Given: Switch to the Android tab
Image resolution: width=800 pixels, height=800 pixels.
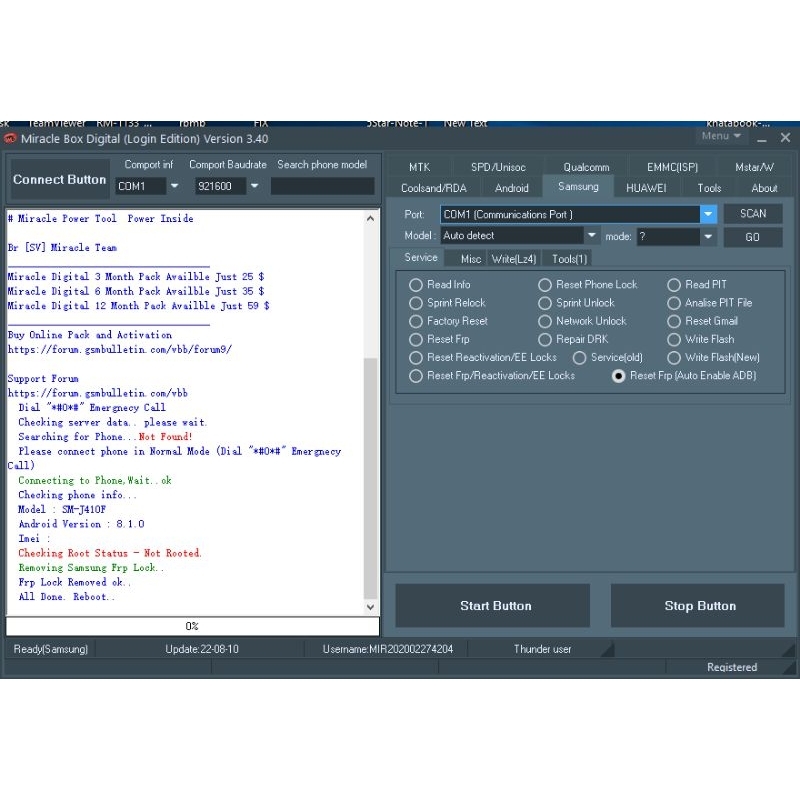Looking at the screenshot, I should pos(511,188).
